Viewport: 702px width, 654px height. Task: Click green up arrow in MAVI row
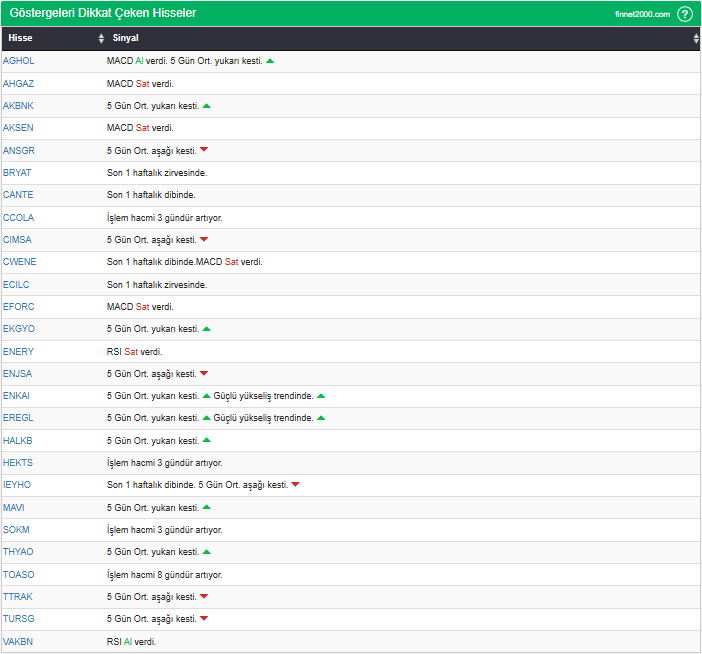206,507
